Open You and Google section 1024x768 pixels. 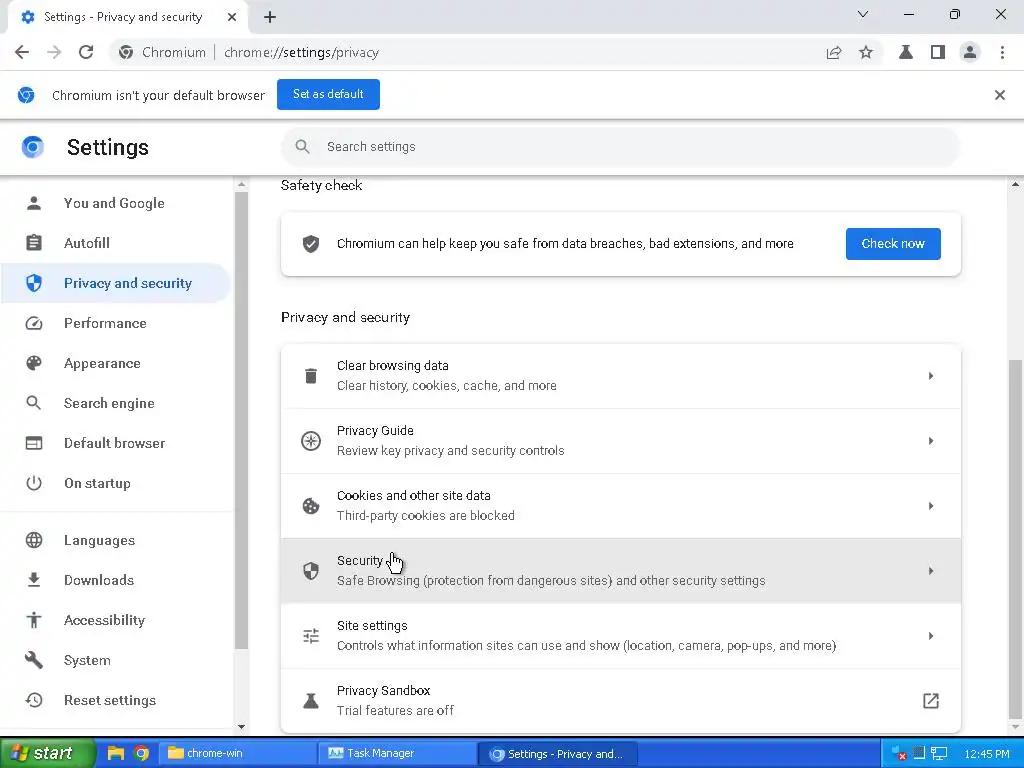coord(115,203)
